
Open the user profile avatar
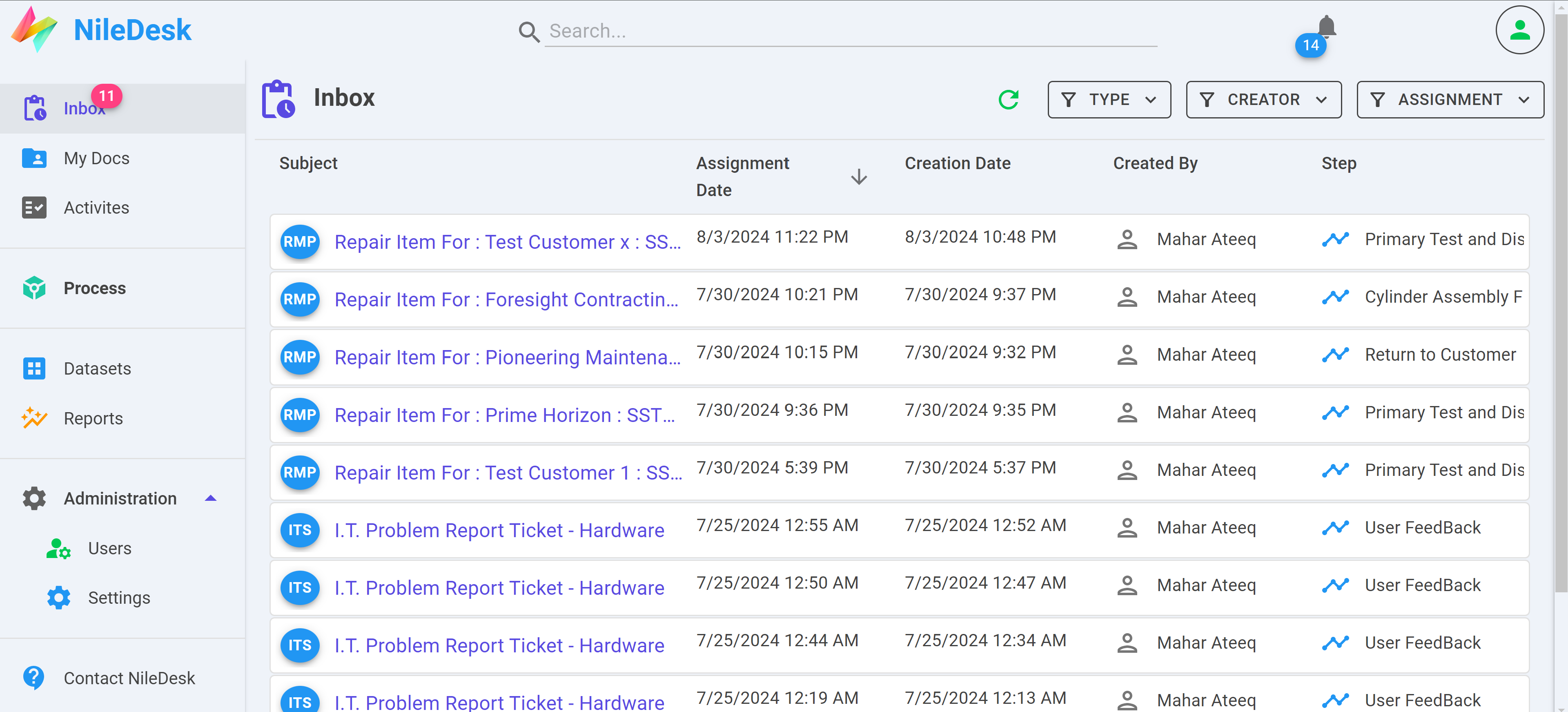[x=1519, y=31]
